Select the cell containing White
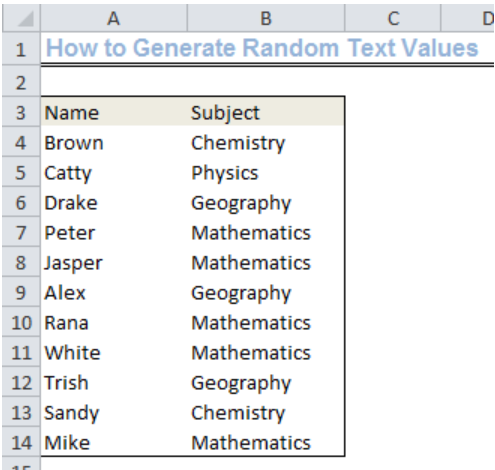Screen dimensions: 495x470 pos(114,352)
